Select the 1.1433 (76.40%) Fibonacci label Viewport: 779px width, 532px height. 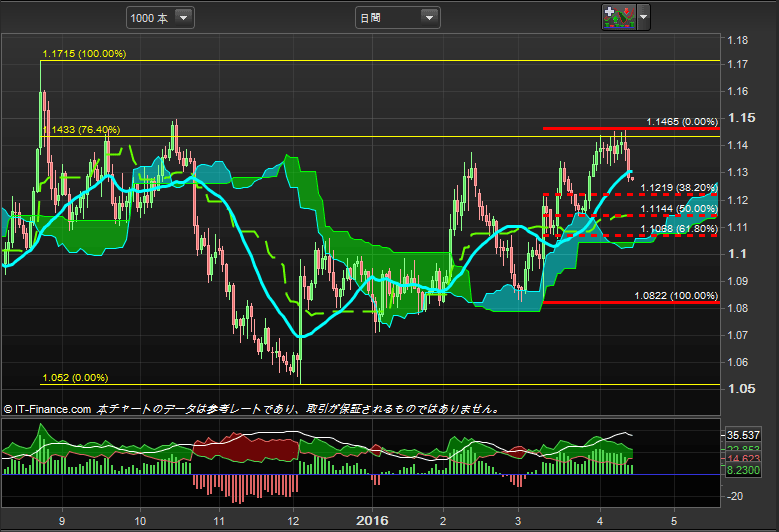(x=81, y=130)
